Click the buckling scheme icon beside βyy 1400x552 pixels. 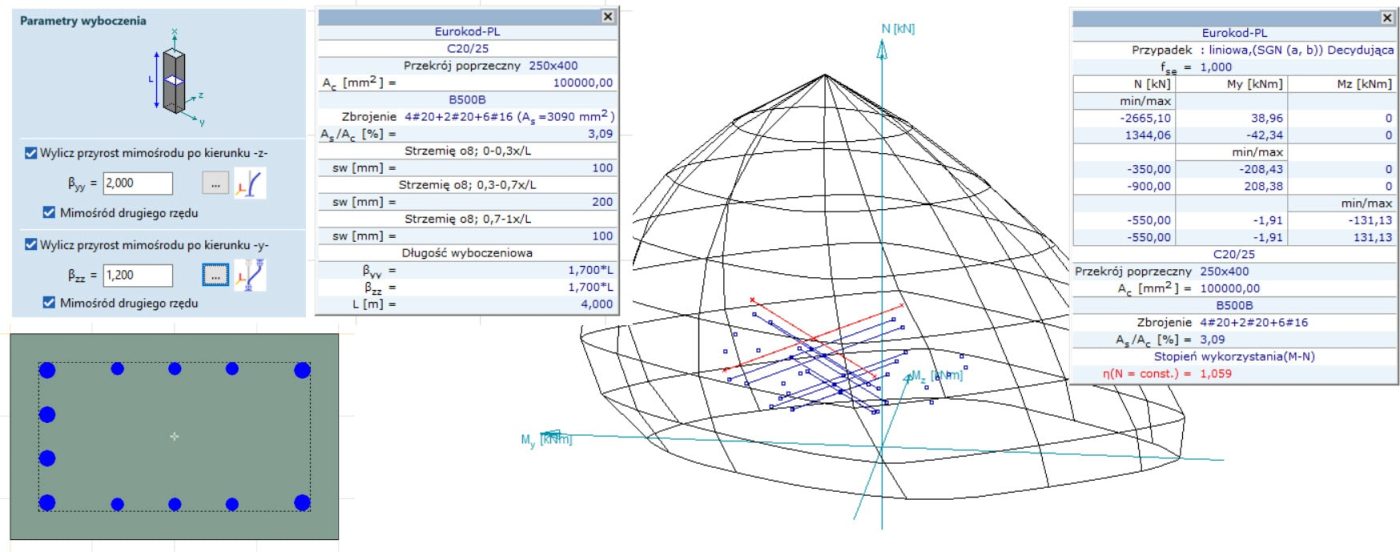coord(249,183)
